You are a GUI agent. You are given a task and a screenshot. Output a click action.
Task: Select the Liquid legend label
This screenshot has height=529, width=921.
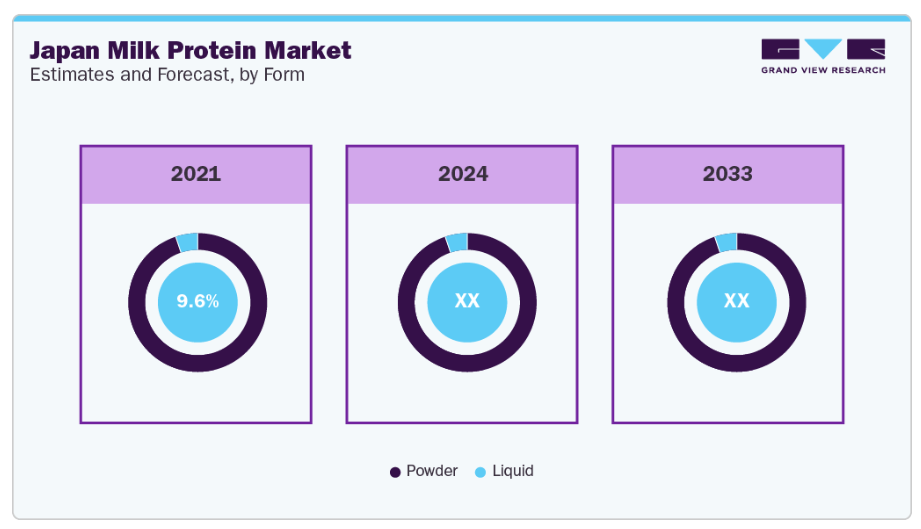(513, 471)
